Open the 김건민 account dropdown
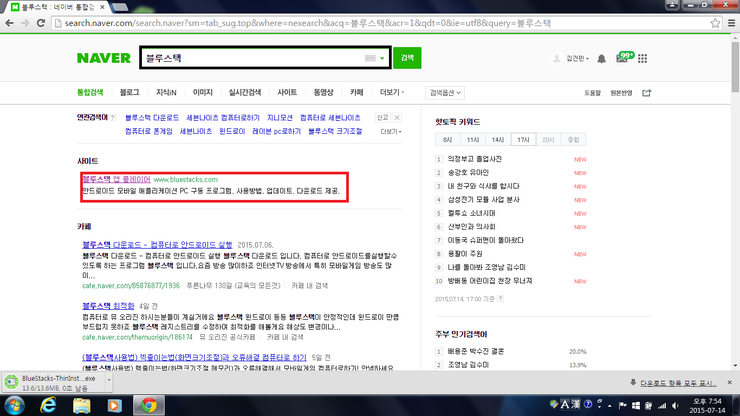This screenshot has width=740, height=416. (577, 59)
